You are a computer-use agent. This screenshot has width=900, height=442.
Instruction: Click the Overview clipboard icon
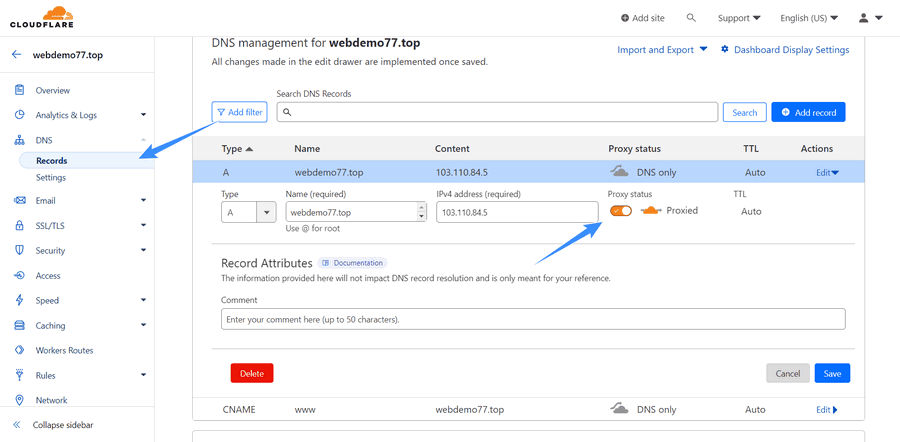20,90
